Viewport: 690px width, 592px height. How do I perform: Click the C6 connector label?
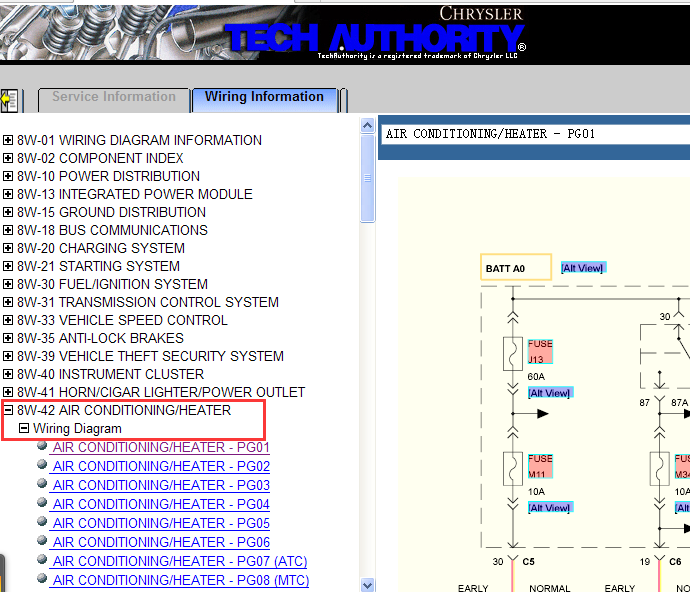coord(675,562)
